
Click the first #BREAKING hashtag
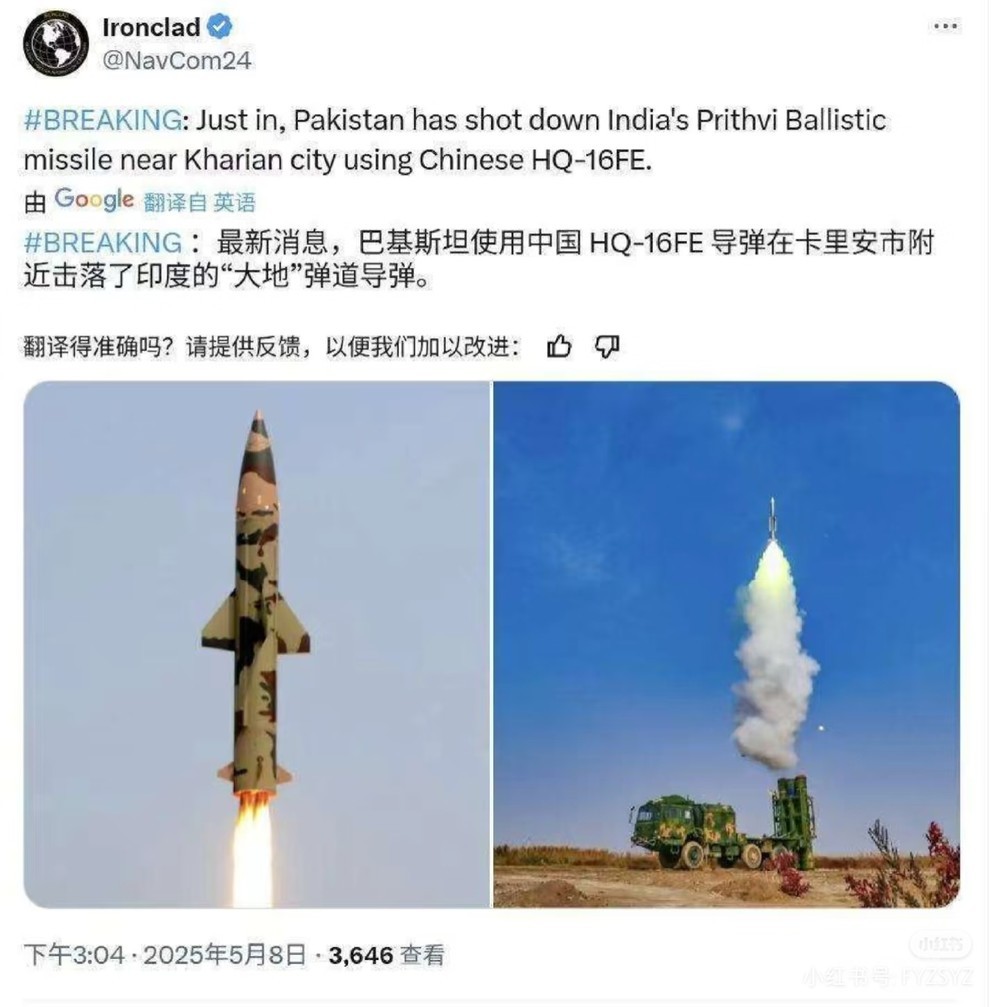pos(103,120)
